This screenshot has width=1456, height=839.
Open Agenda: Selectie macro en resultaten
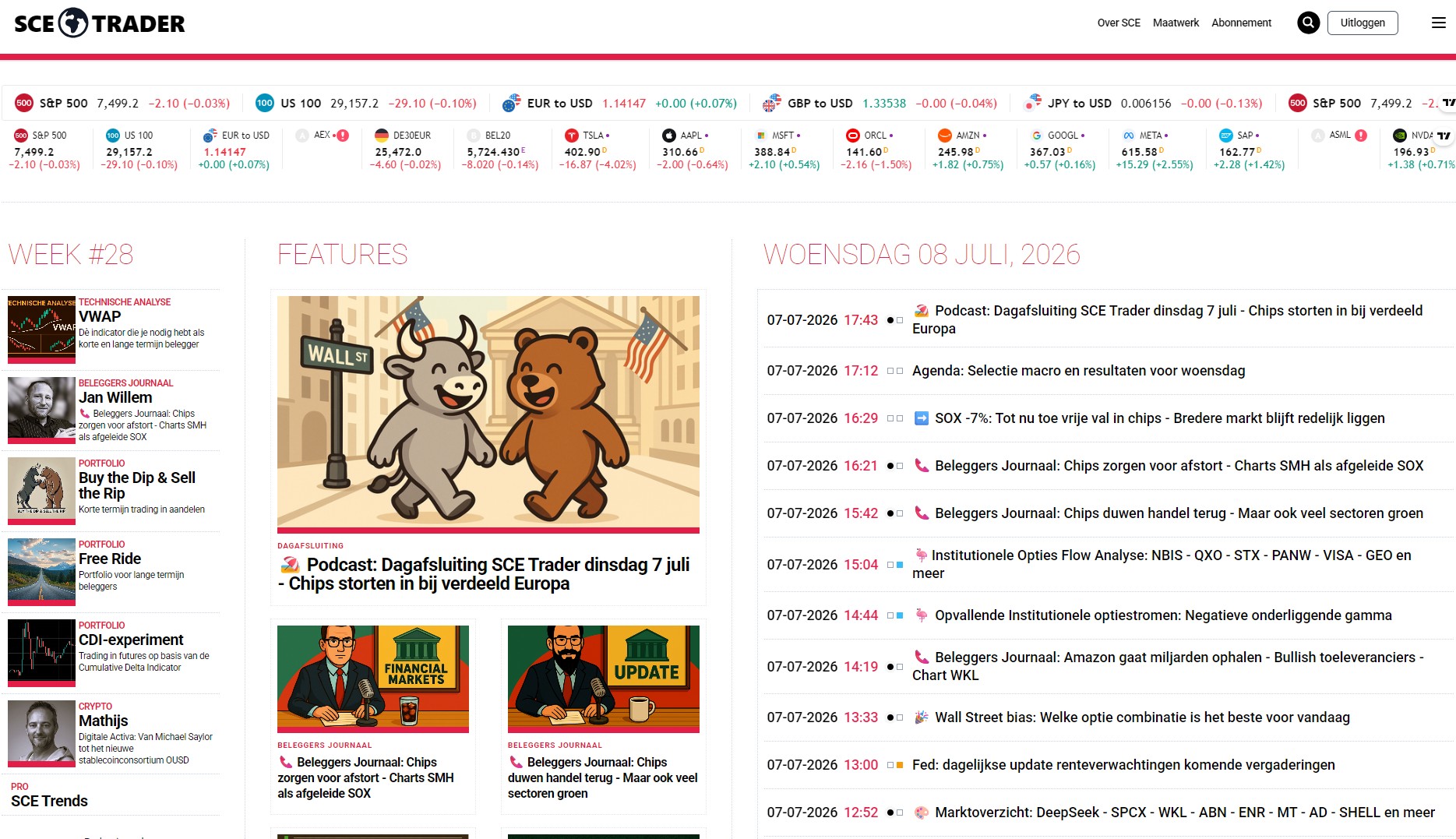(x=1078, y=371)
